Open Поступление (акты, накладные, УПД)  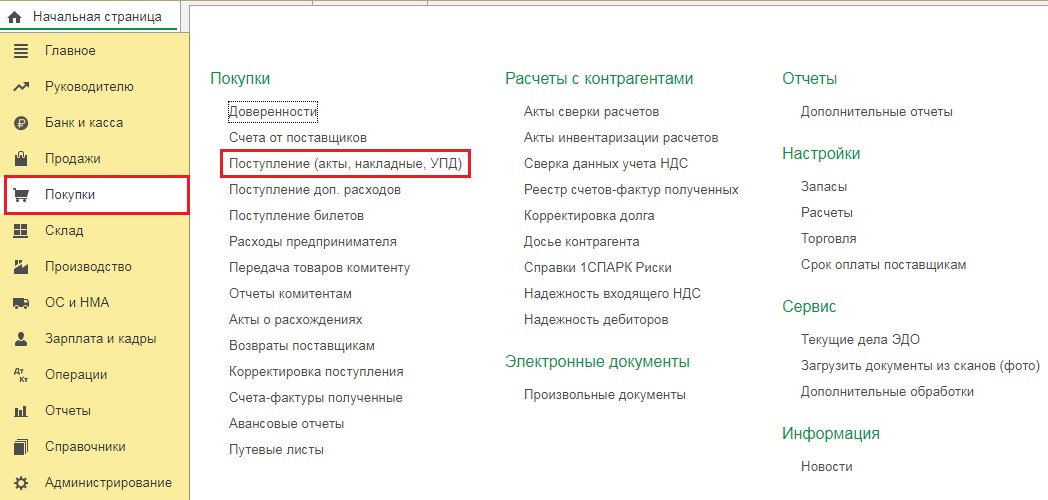point(346,164)
